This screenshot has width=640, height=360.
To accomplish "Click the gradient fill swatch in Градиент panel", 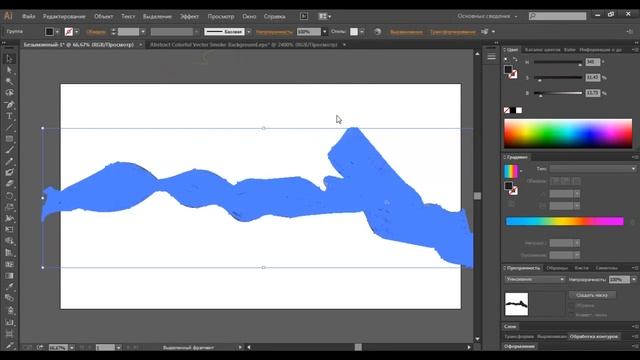I will pyautogui.click(x=511, y=171).
